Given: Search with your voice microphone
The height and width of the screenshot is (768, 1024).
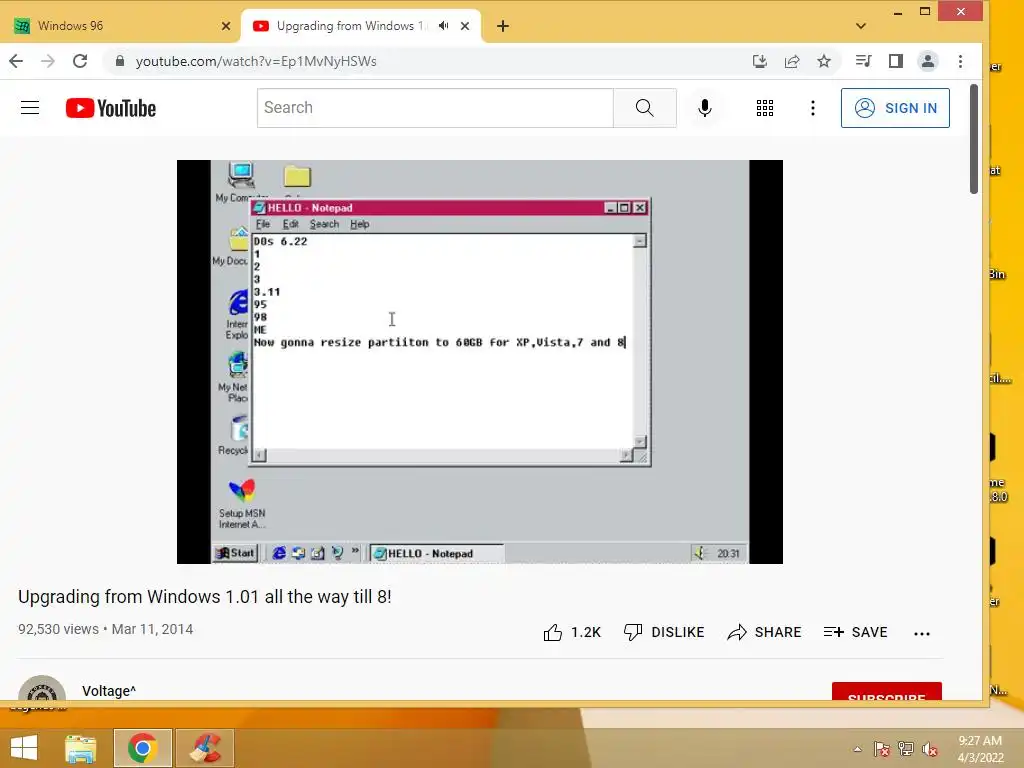Looking at the screenshot, I should pyautogui.click(x=705, y=108).
